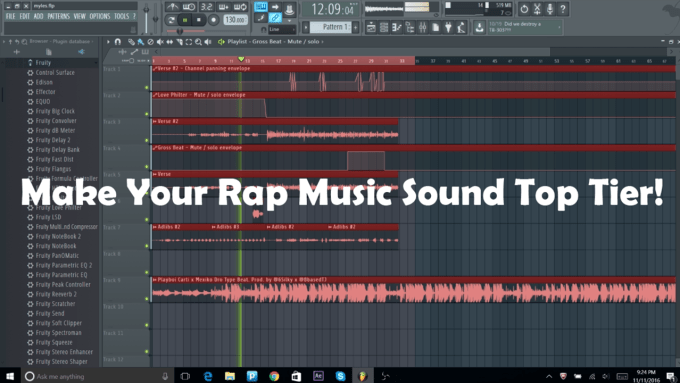Mute Track 11 using its green dot

point(147,352)
